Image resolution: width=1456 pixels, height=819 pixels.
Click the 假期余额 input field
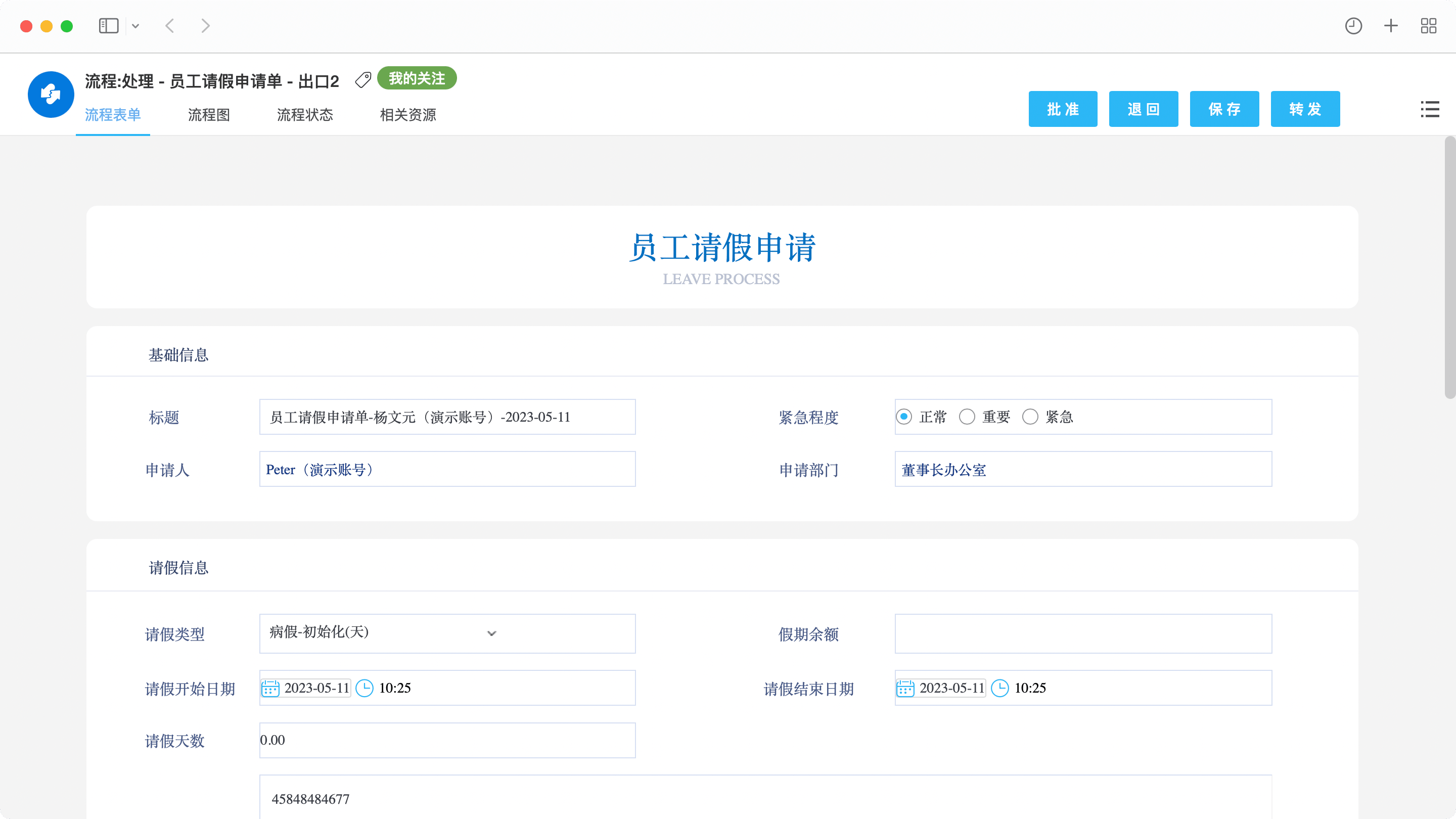pos(1083,633)
